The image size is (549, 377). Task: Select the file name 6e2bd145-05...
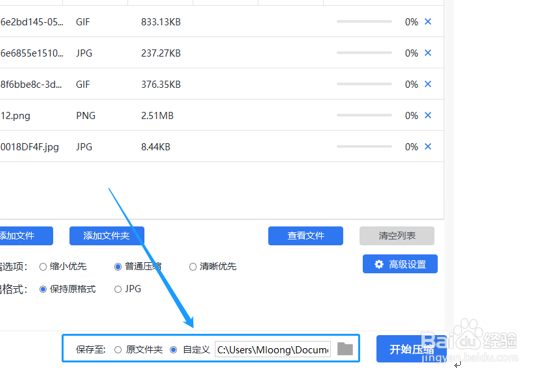point(32,22)
